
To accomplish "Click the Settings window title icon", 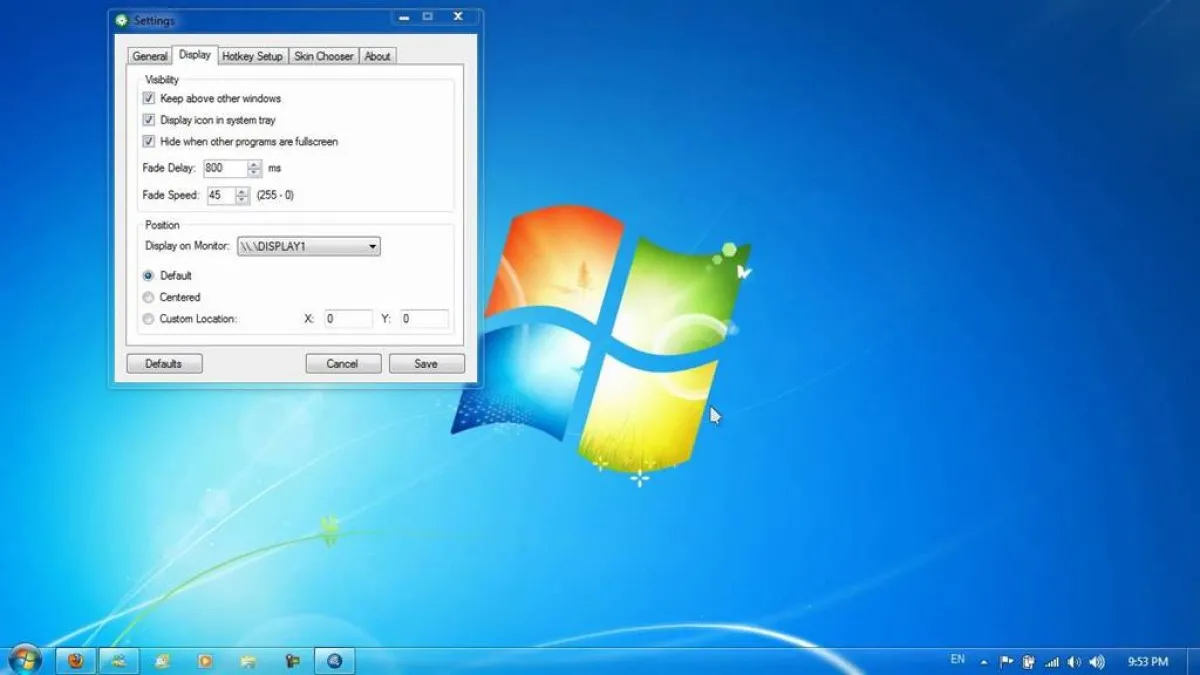I will point(122,20).
